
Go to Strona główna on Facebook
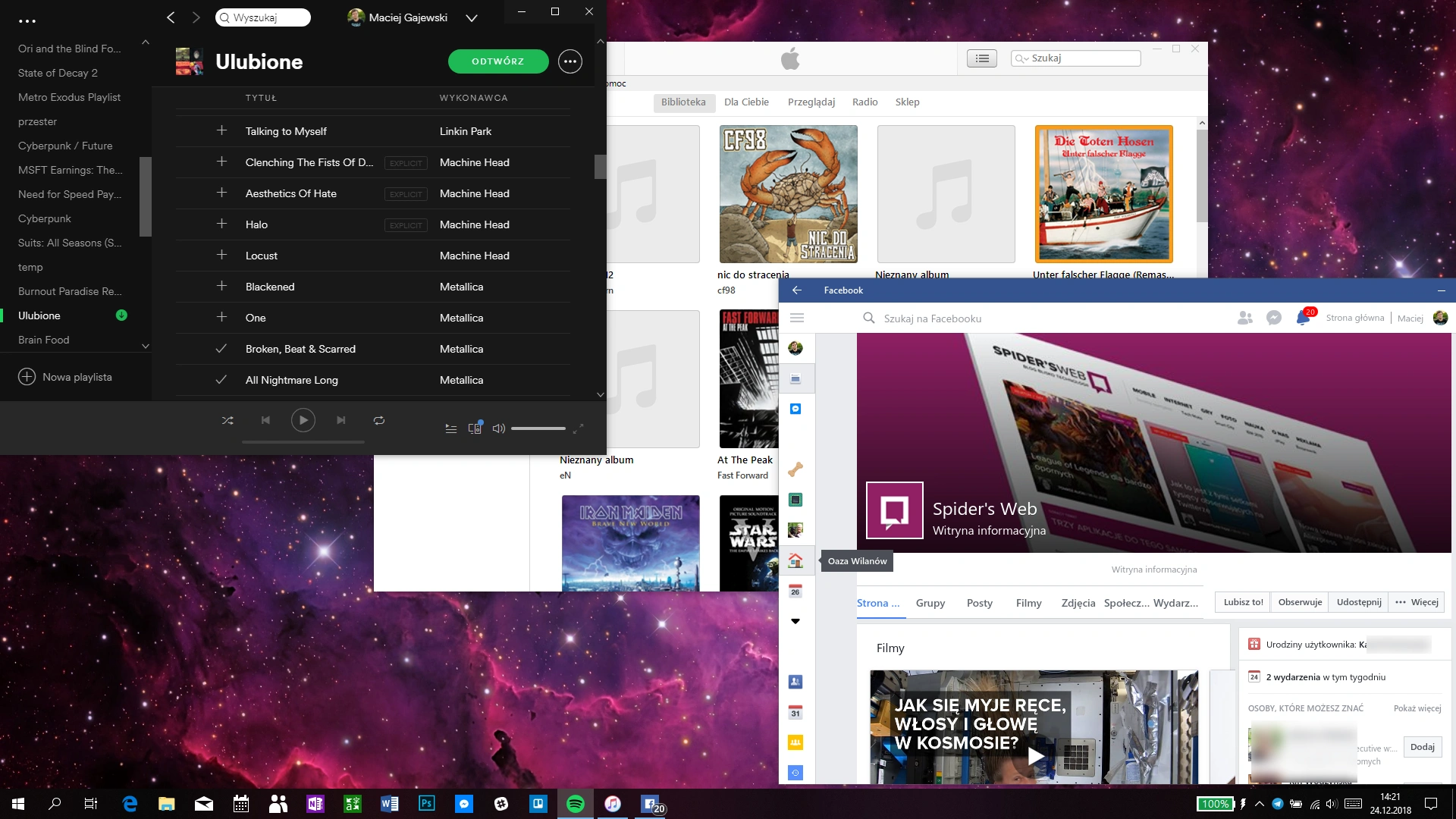tap(1355, 318)
